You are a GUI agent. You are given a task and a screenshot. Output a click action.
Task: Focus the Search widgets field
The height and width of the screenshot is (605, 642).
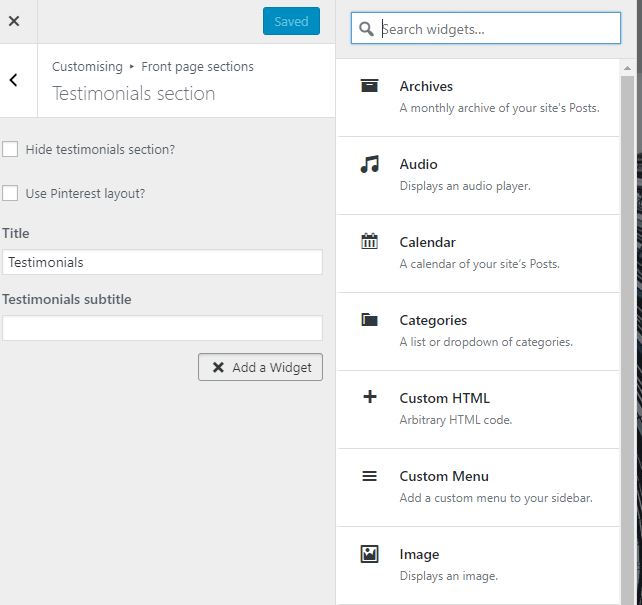click(x=497, y=29)
